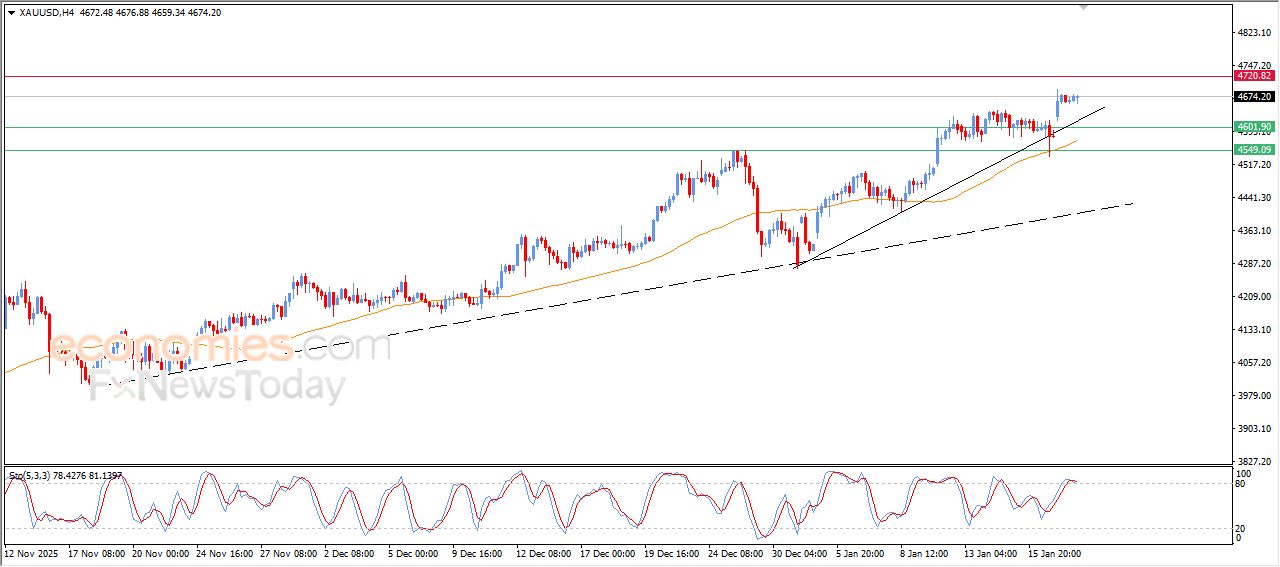
Task: Click the triangle arrow beside XAUUSD,H4
Action: click(x=11, y=13)
